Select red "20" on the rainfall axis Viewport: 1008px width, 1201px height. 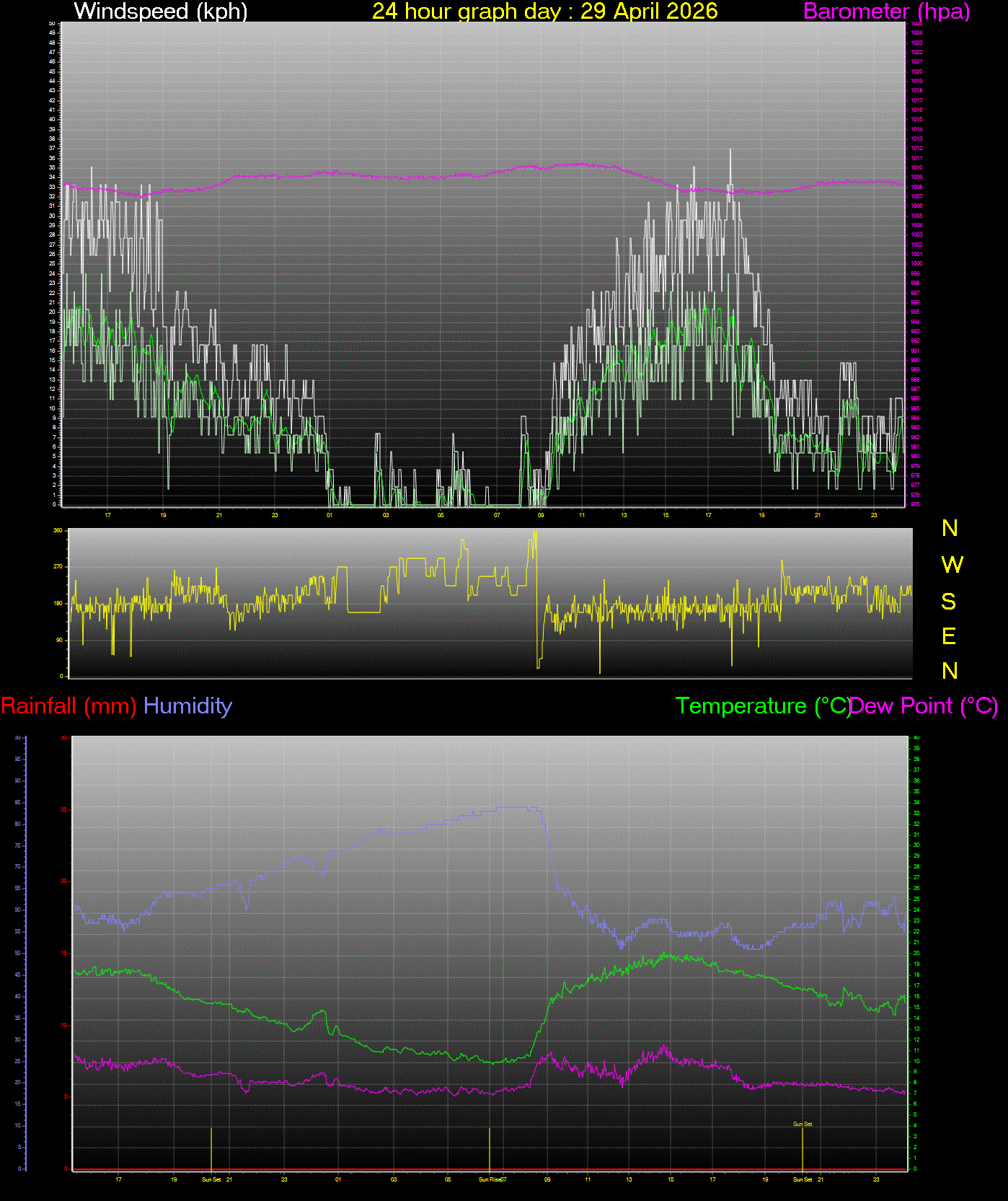point(63,881)
